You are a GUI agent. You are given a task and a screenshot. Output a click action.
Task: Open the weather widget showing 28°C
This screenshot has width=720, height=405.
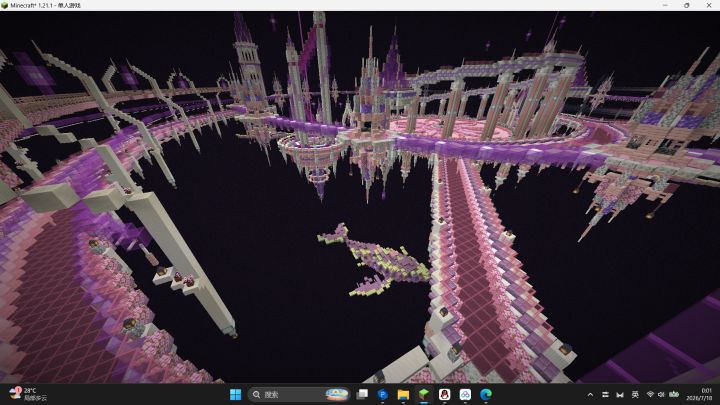pos(28,394)
